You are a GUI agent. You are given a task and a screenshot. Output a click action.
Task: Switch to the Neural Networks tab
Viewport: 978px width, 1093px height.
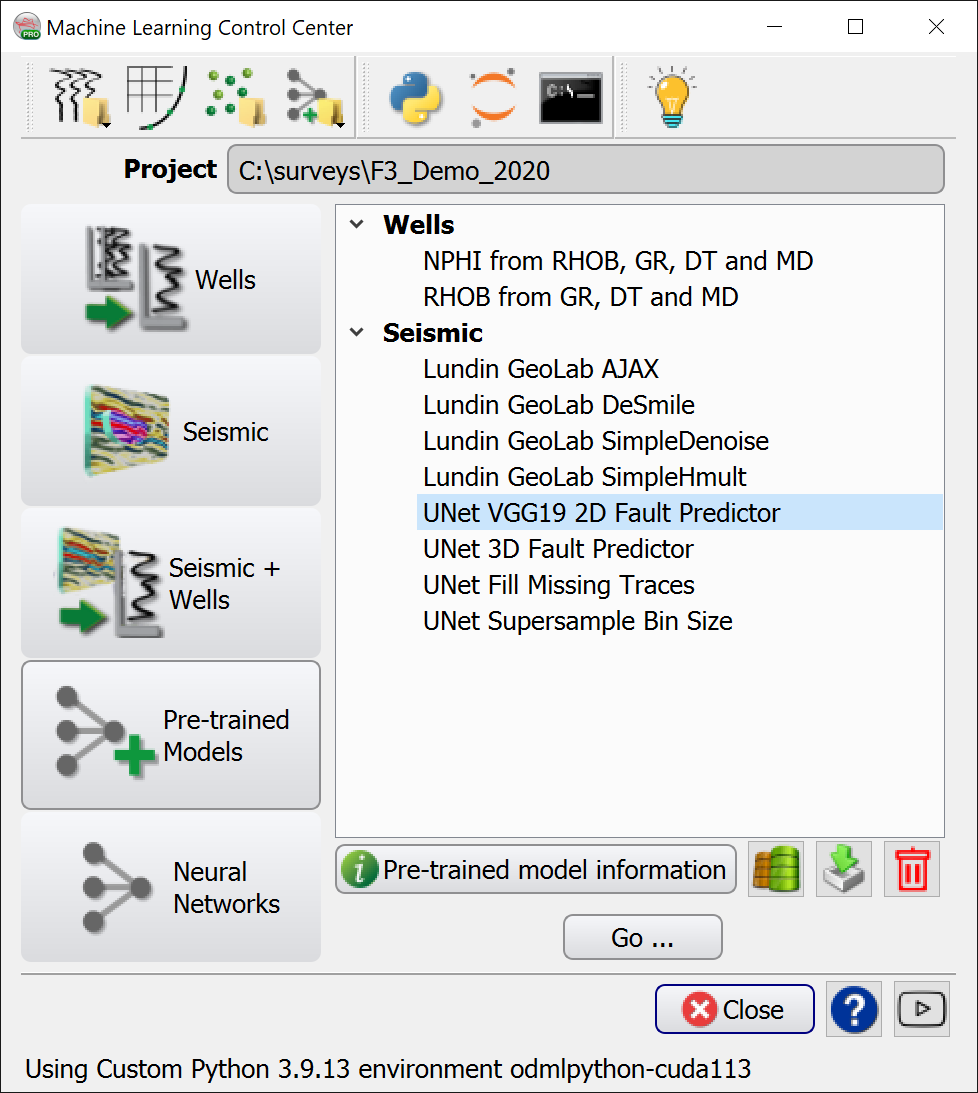pyautogui.click(x=171, y=887)
